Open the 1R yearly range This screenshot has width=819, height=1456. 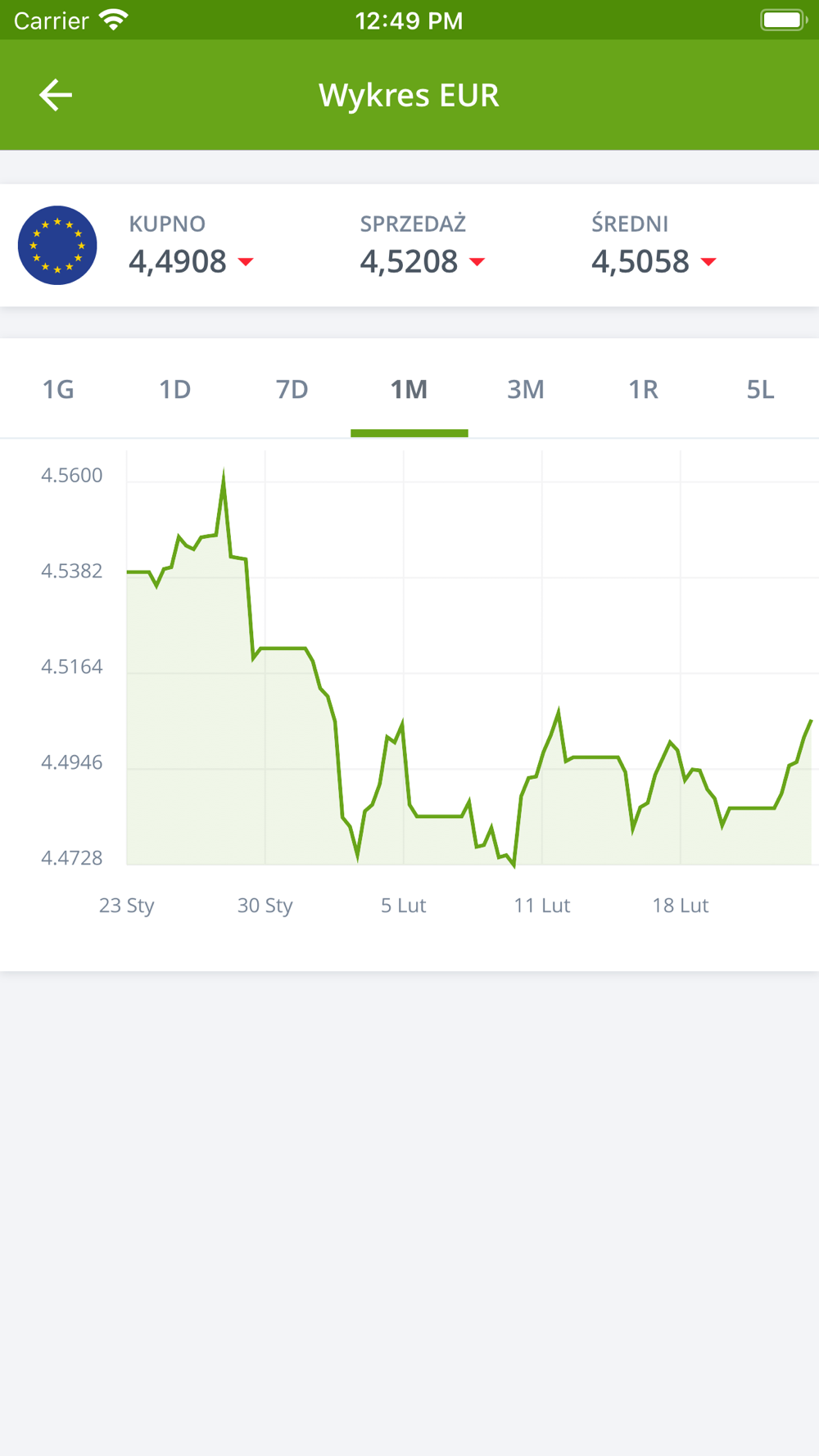643,389
